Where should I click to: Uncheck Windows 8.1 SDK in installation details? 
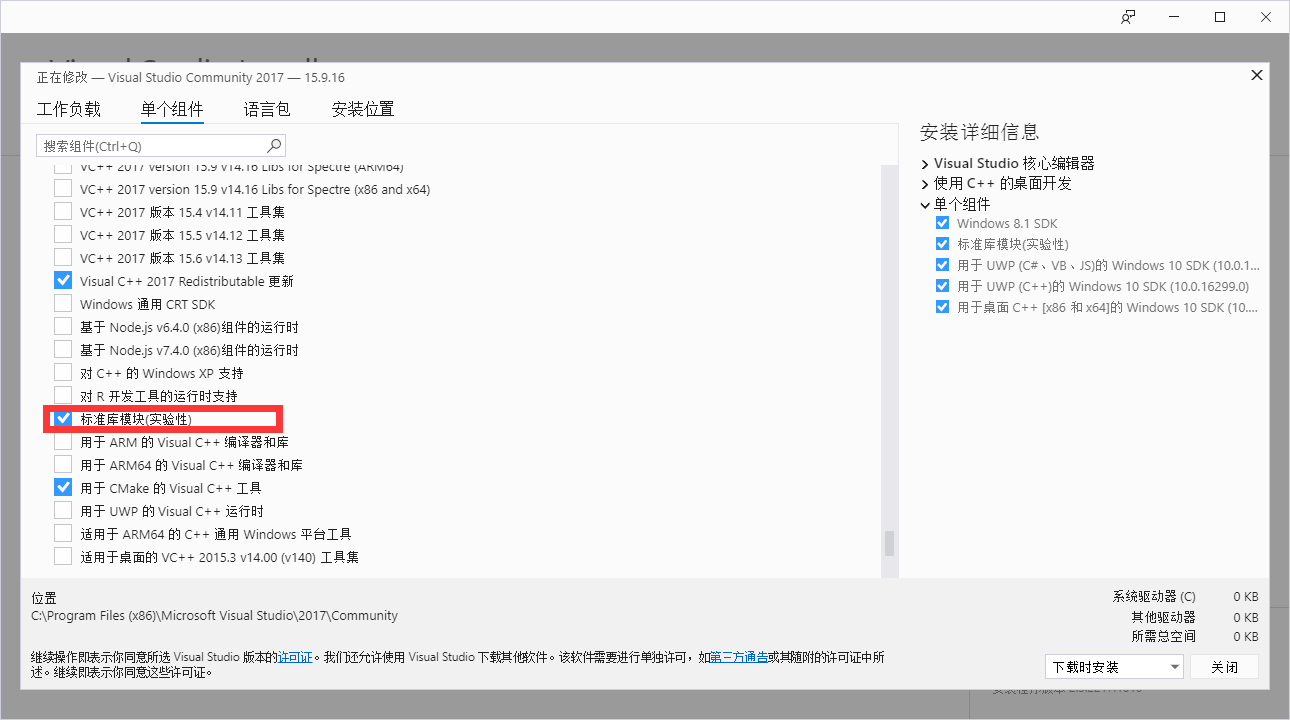(942, 224)
